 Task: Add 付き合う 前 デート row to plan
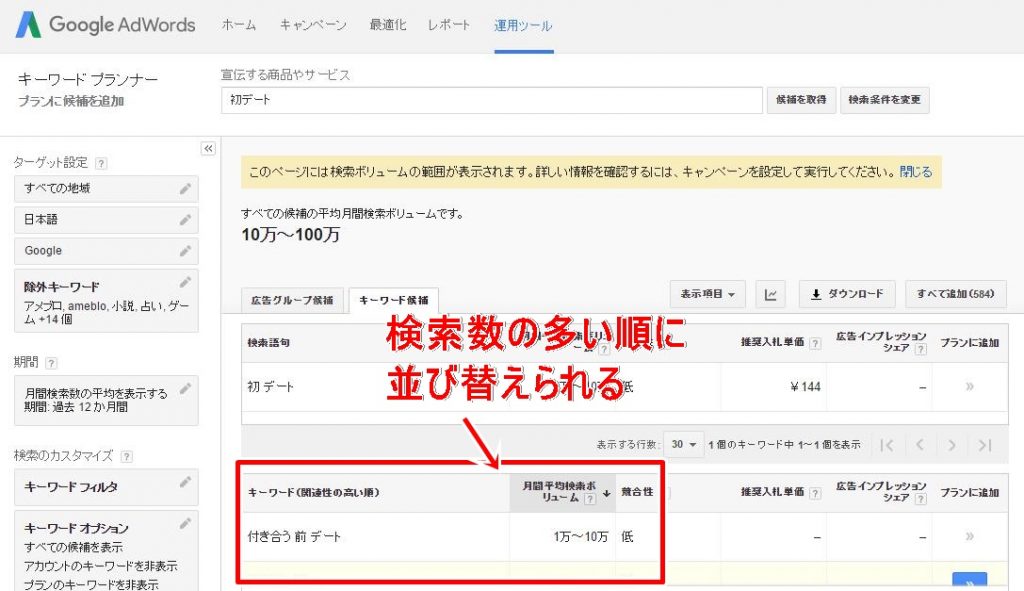coord(970,536)
